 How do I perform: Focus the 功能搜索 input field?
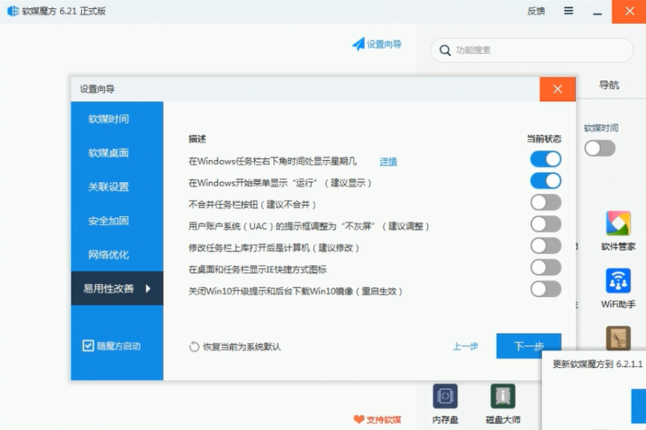tap(531, 50)
